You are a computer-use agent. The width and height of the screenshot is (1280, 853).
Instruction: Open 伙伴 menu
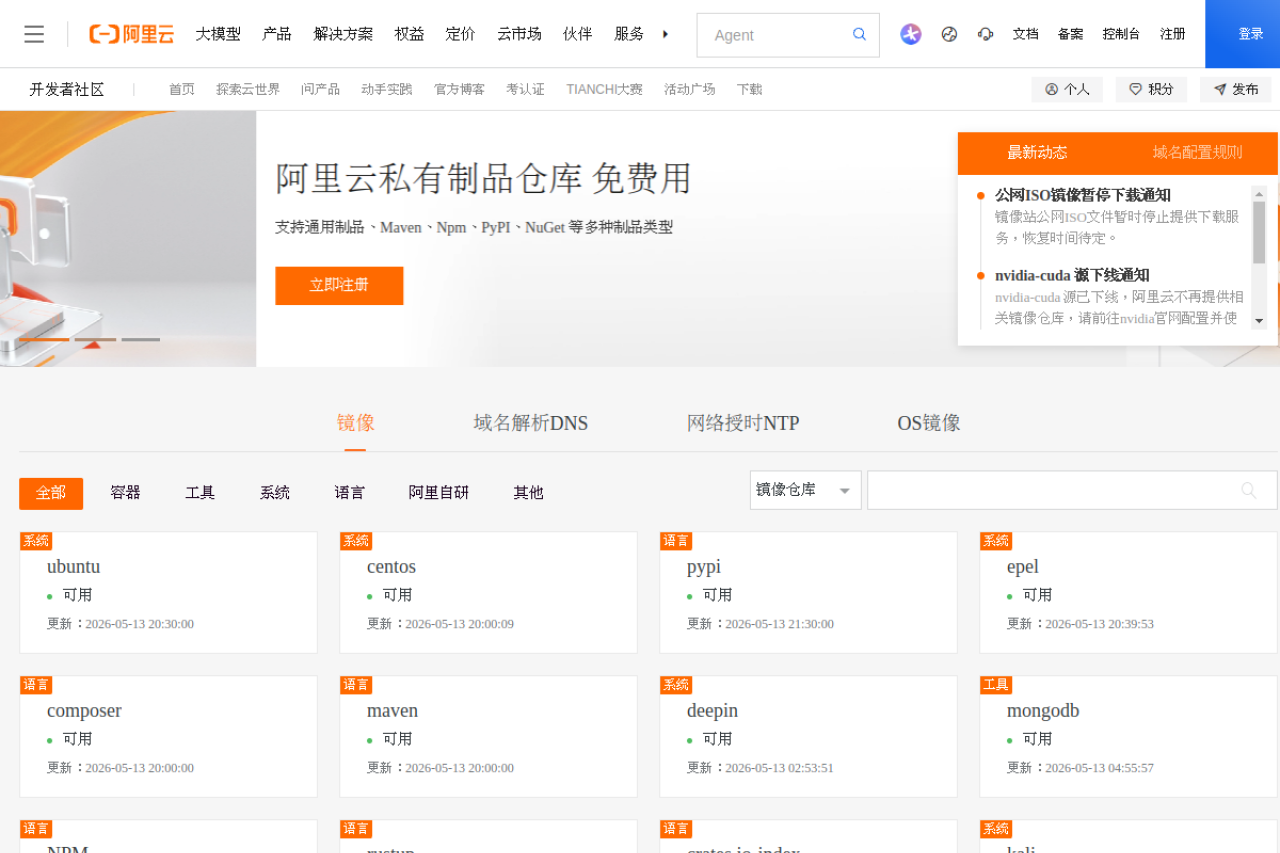[577, 34]
